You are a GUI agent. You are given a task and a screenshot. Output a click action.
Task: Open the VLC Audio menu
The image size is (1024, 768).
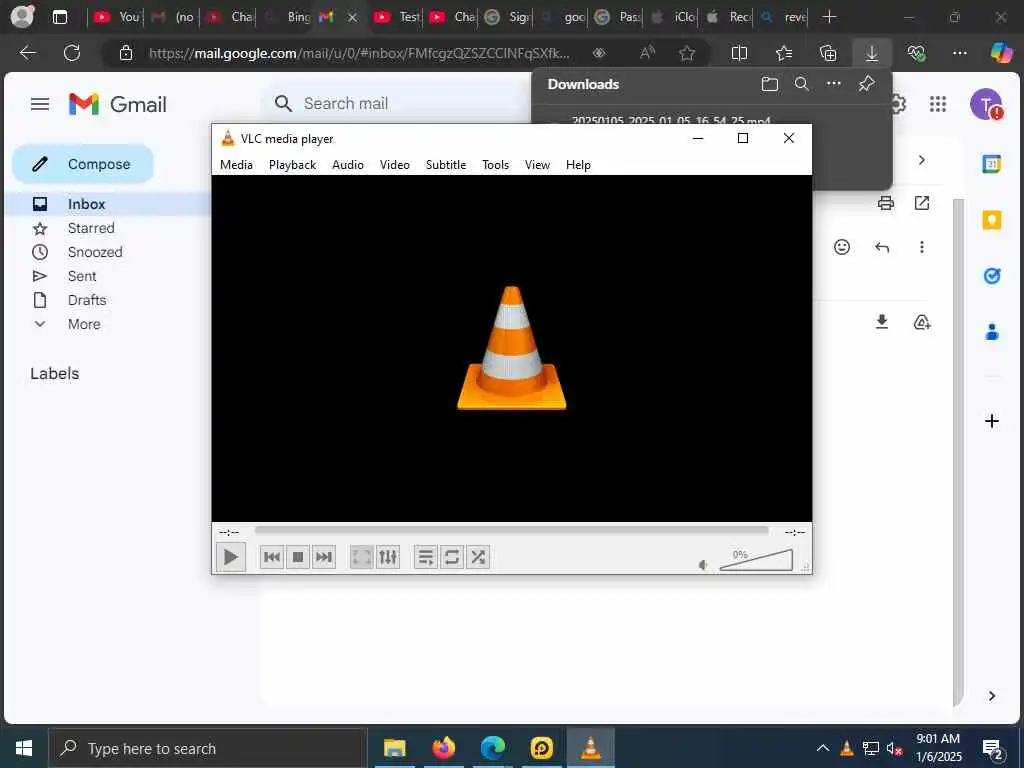(348, 165)
